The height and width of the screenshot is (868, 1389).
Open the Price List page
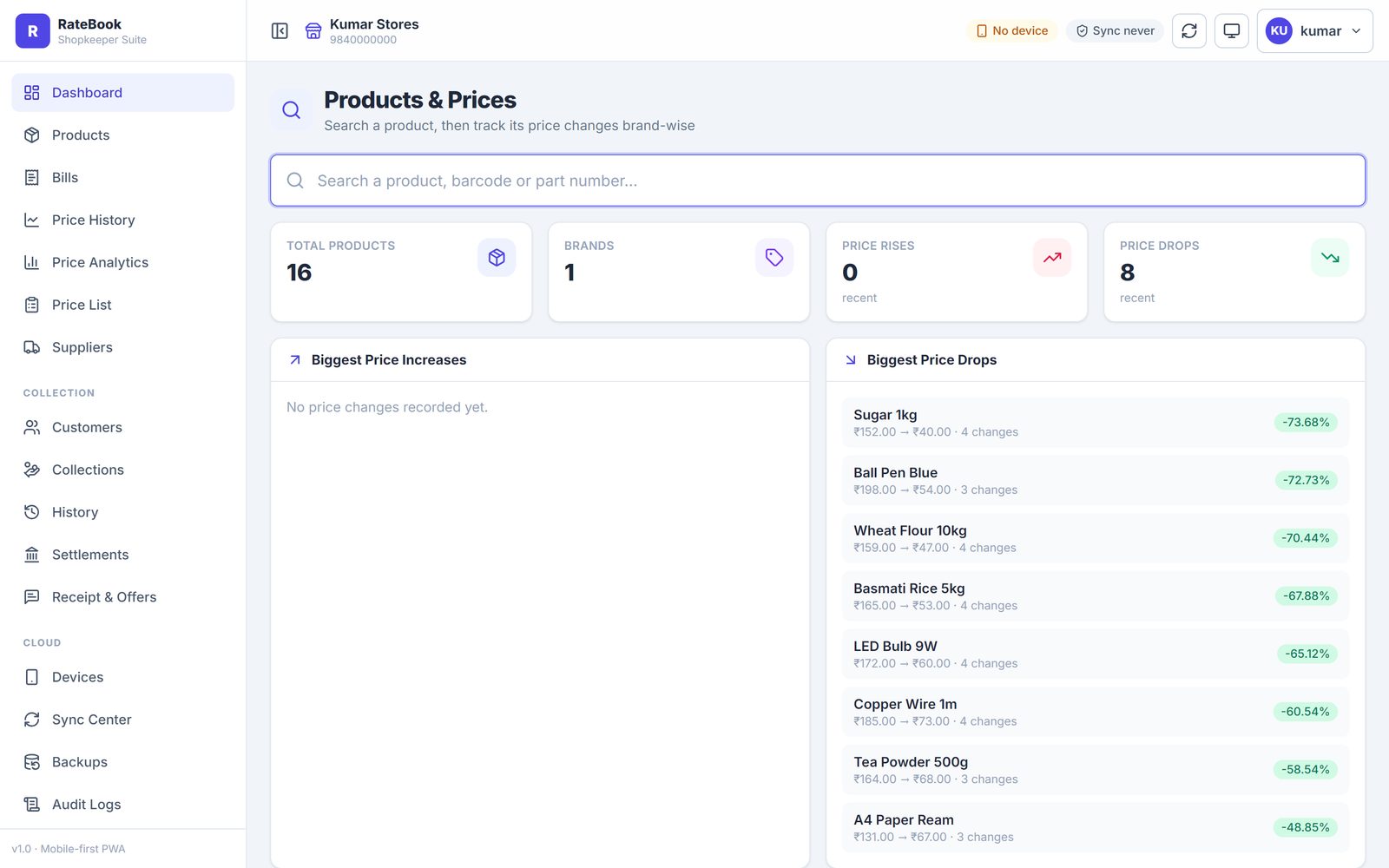coord(122,306)
